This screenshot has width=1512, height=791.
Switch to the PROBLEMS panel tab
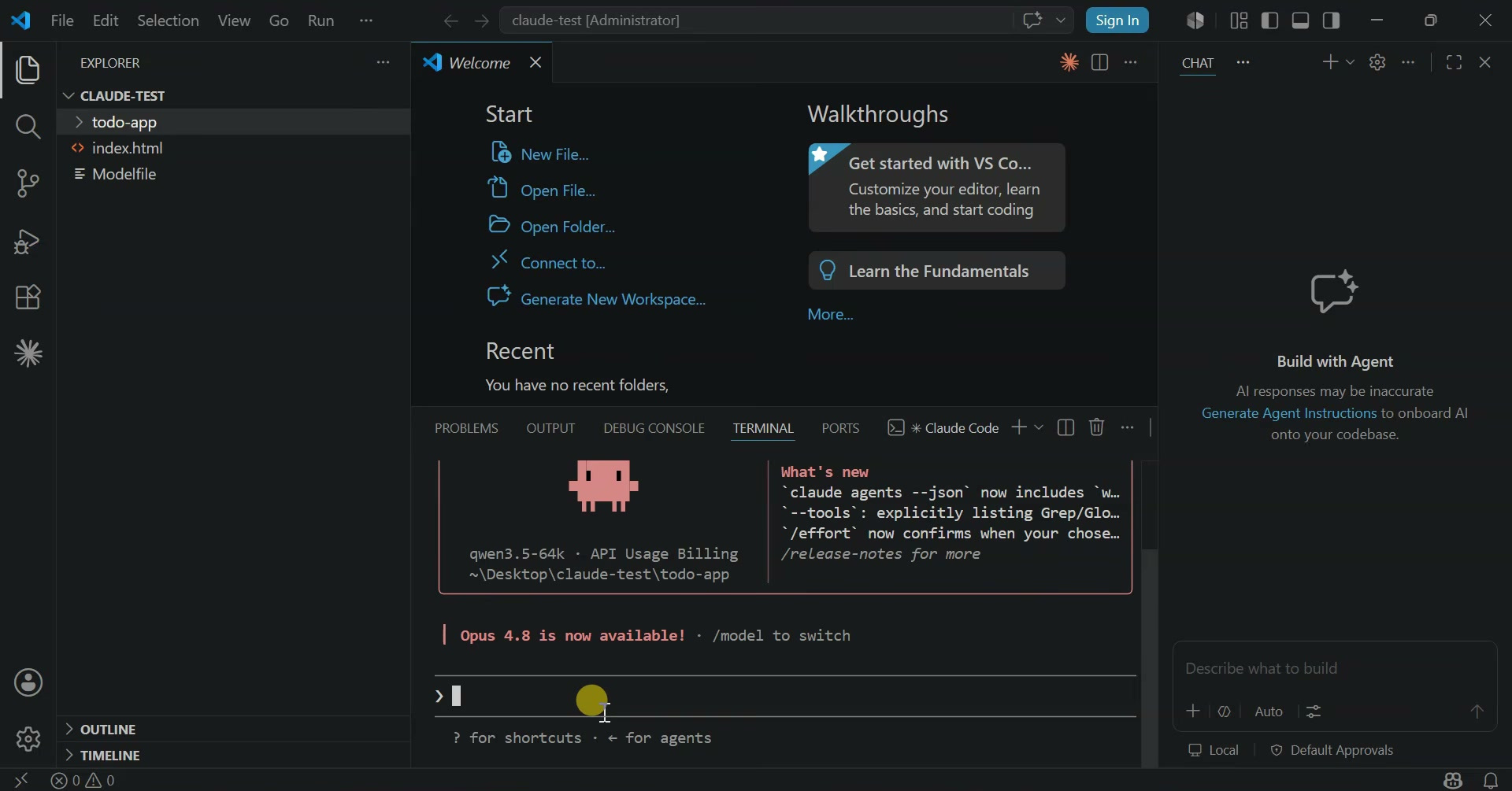point(466,428)
